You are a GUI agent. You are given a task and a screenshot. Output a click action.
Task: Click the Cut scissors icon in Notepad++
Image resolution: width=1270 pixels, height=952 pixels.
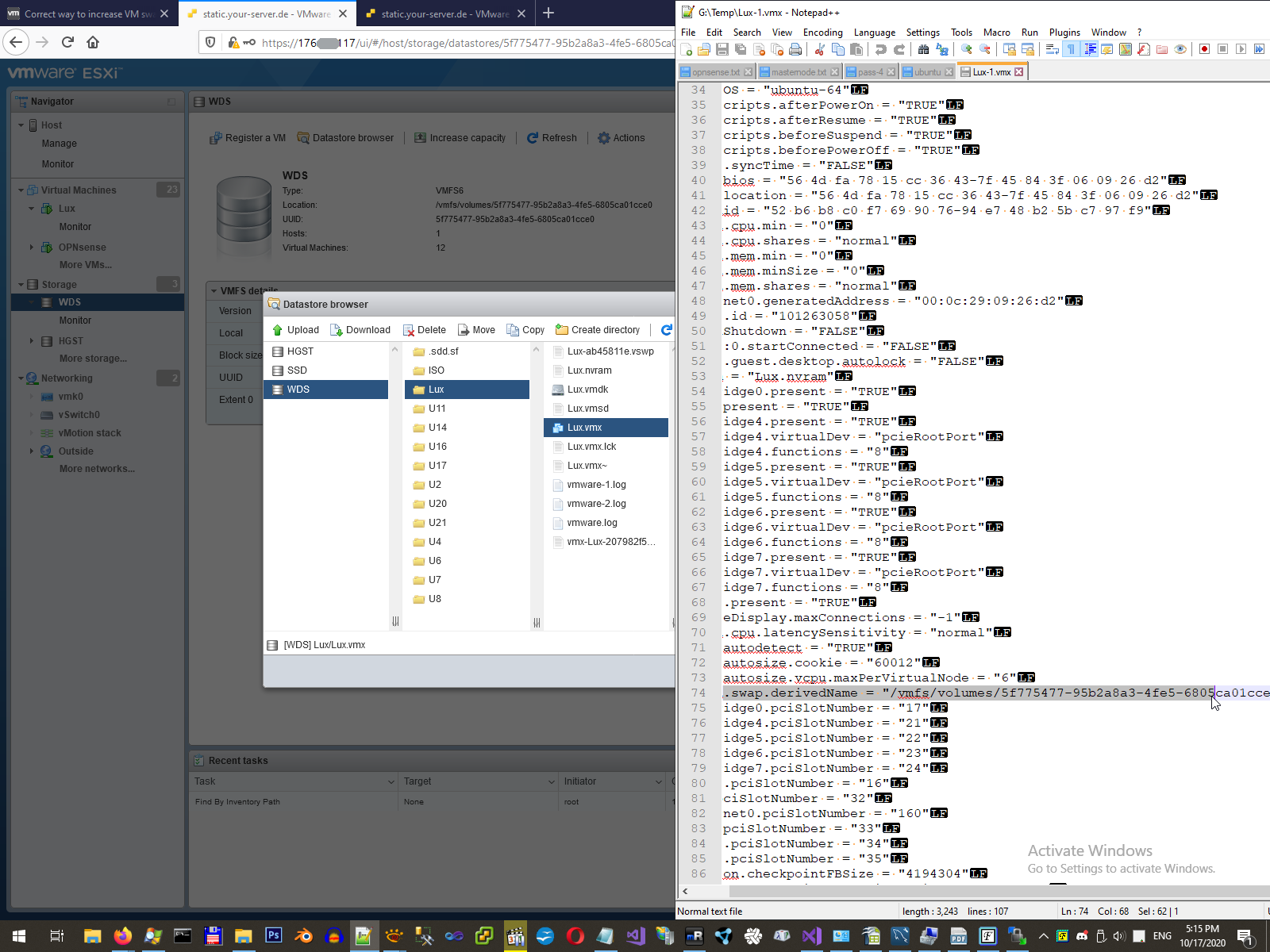[x=819, y=49]
